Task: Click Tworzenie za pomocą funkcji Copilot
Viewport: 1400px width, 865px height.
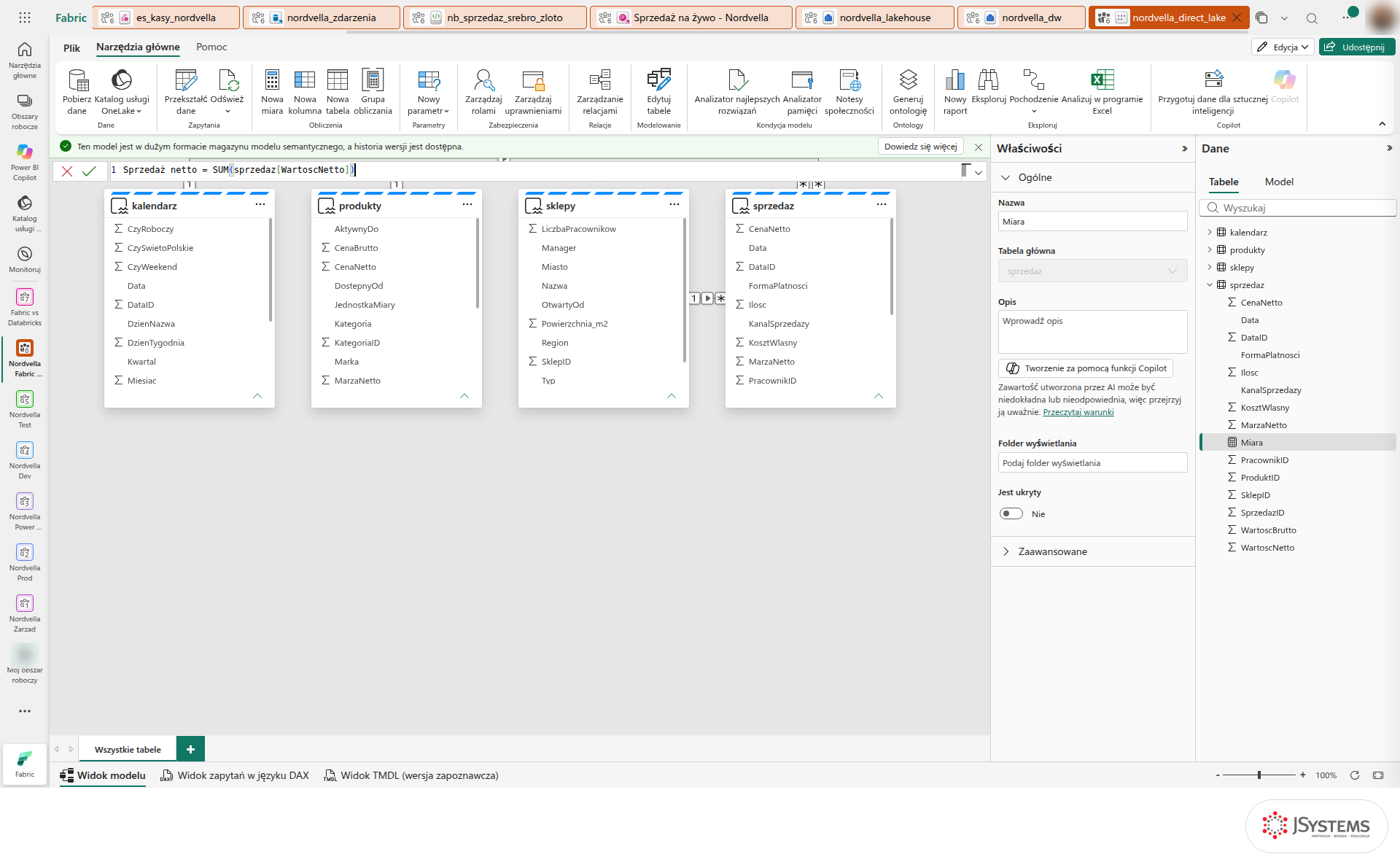Action: point(1086,368)
